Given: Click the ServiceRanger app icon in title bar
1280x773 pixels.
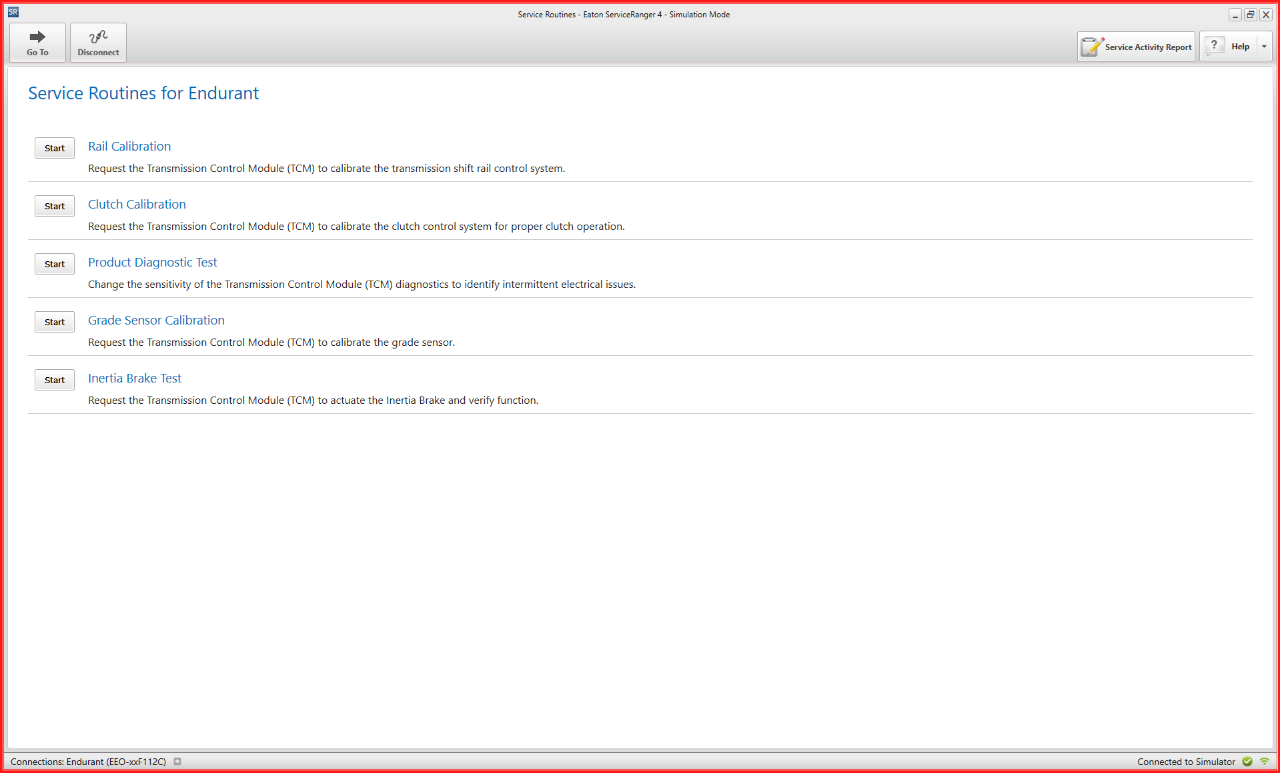Looking at the screenshot, I should coord(13,13).
